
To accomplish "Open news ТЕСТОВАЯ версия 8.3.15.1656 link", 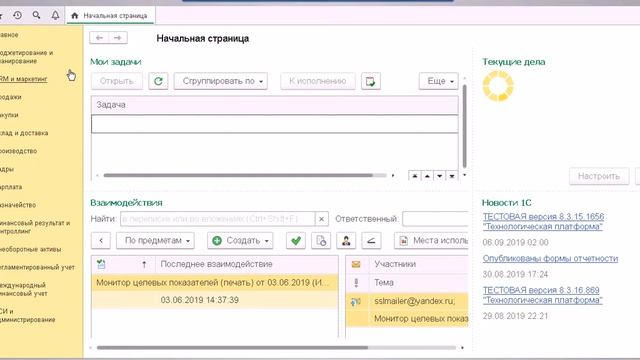I will [543, 222].
